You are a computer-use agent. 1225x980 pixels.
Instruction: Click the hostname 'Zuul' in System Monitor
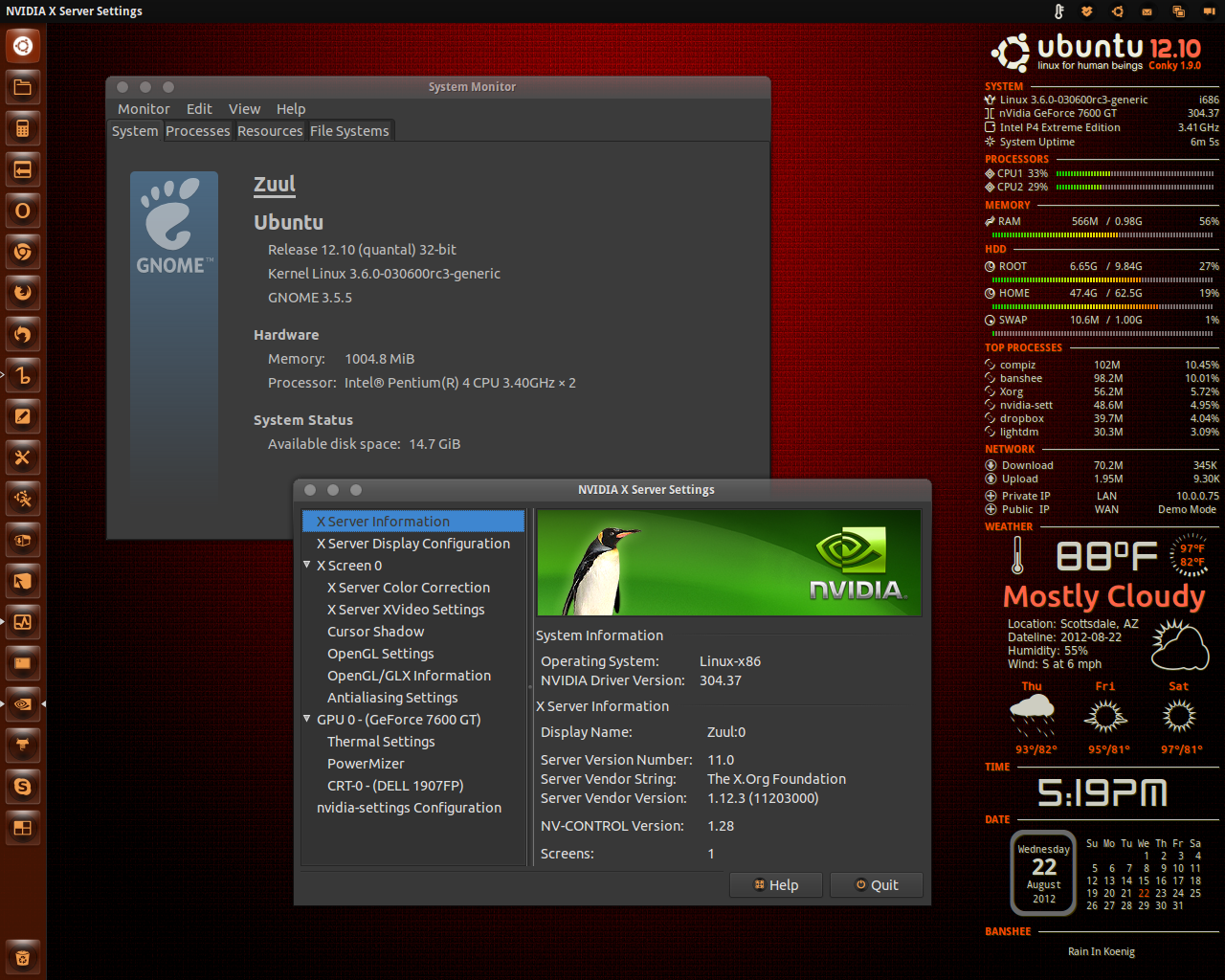pos(275,184)
